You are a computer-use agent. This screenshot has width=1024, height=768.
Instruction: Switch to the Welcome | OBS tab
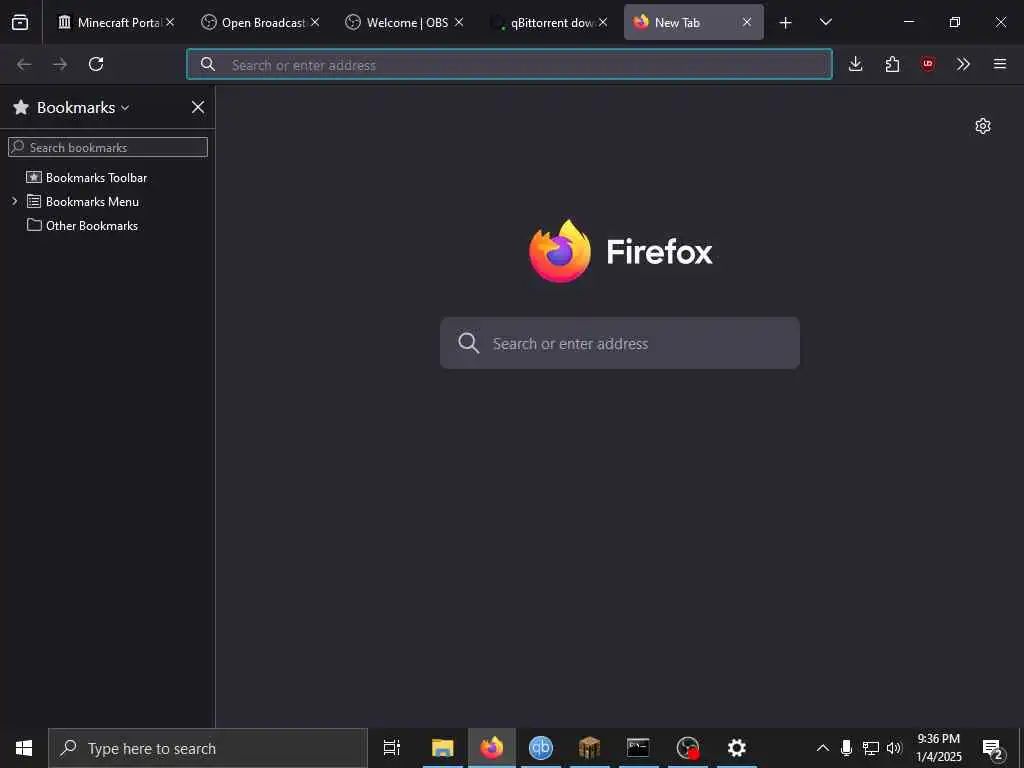(404, 22)
